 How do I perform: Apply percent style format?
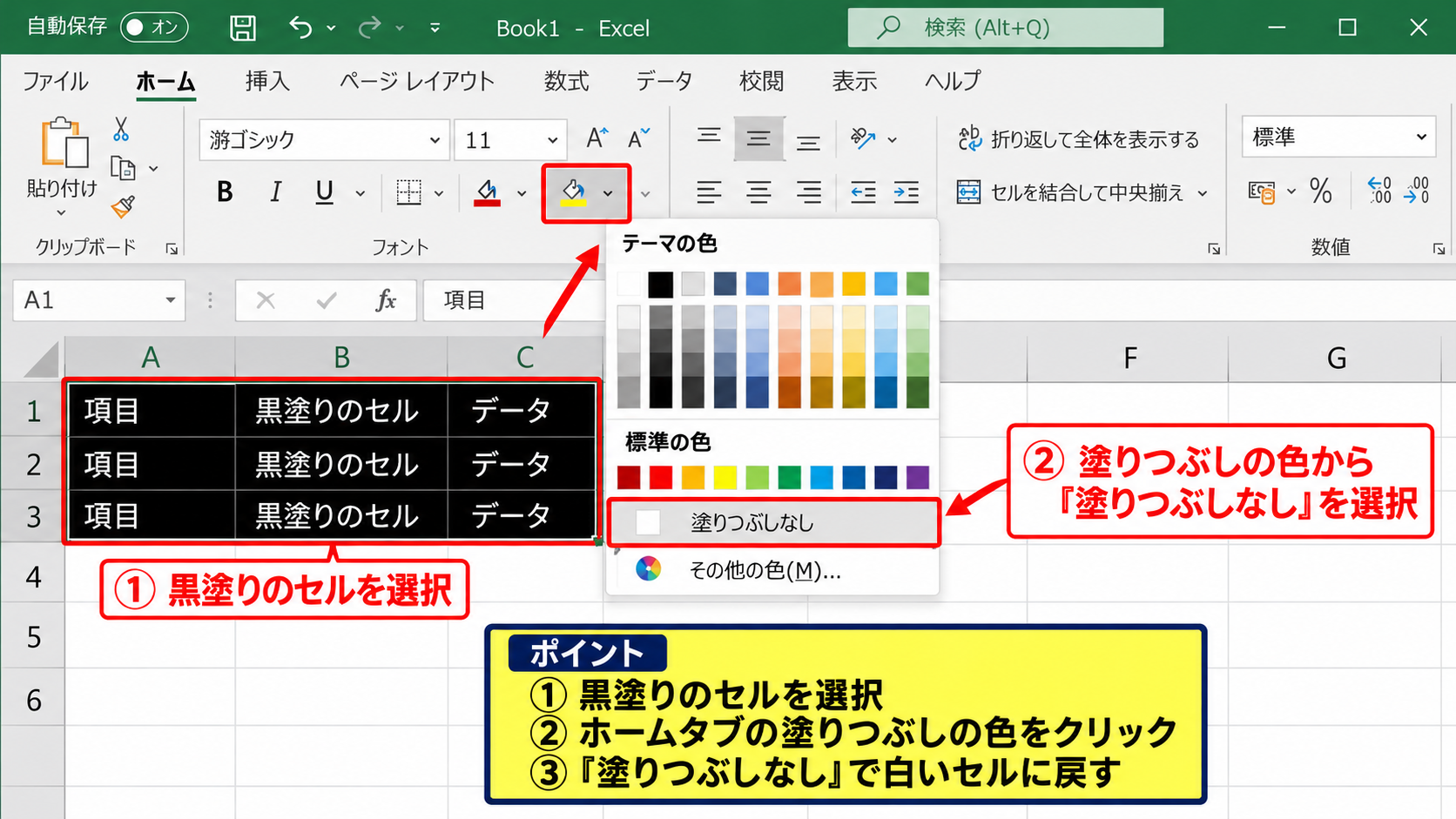click(1321, 191)
